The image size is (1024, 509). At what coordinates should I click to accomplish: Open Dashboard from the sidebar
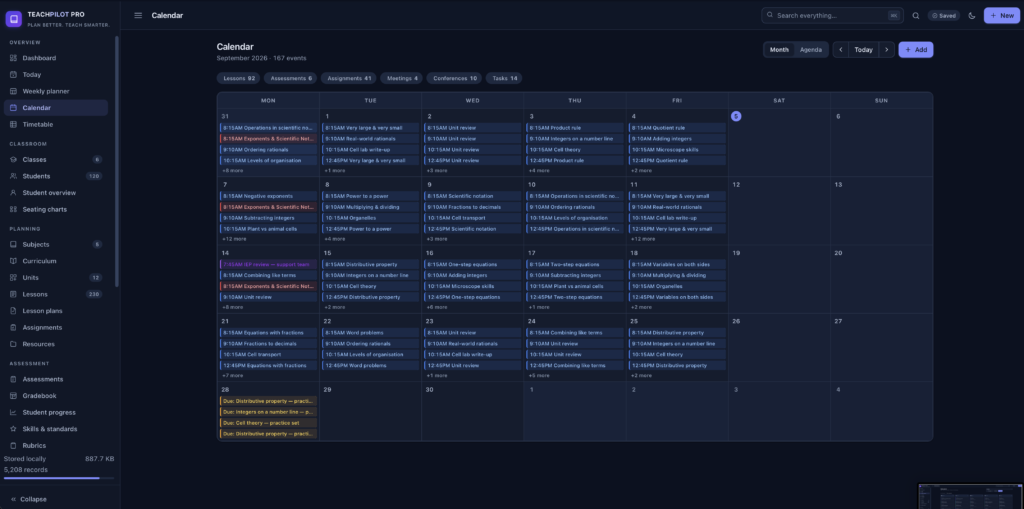[56, 58]
